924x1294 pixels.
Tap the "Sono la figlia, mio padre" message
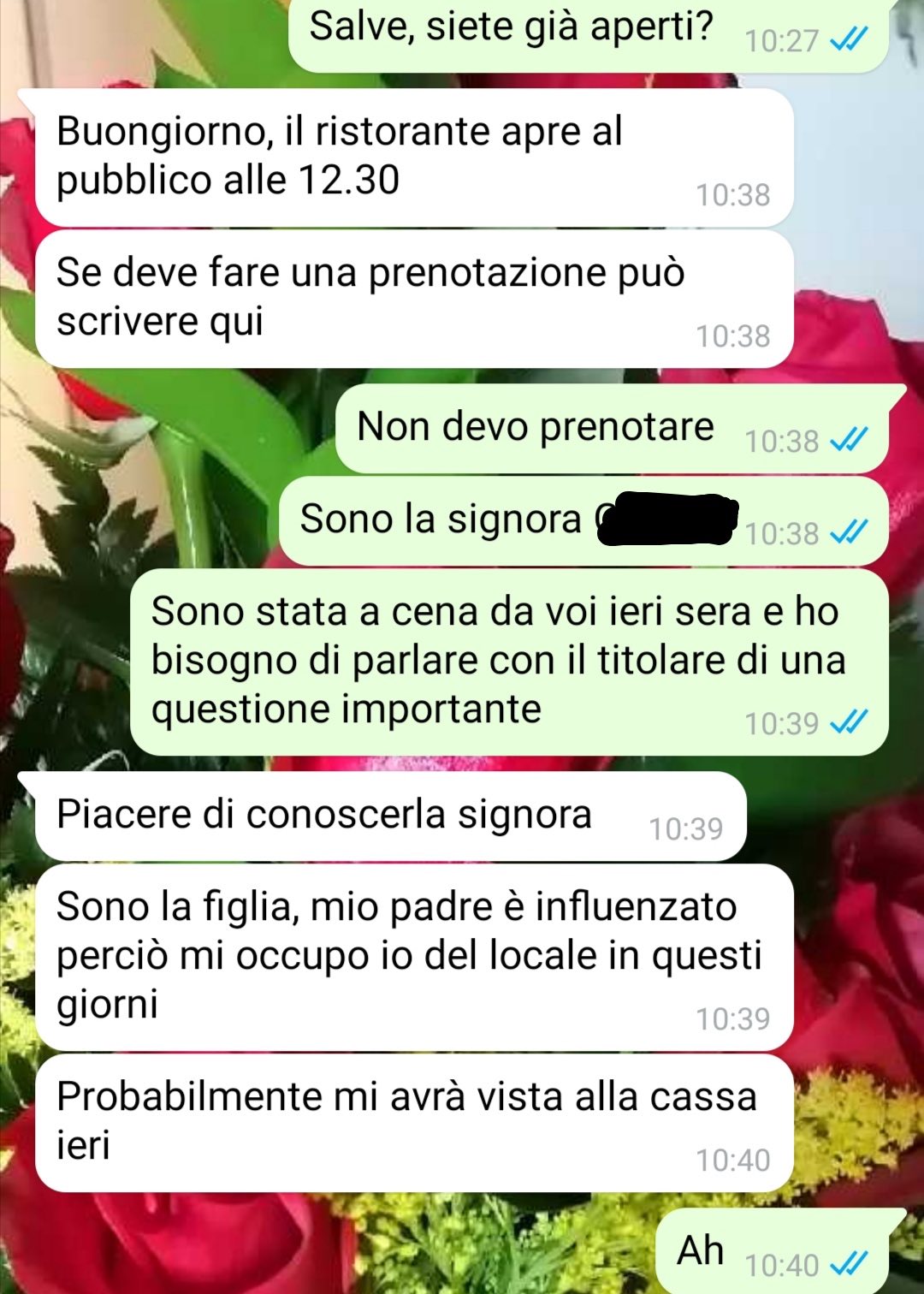(414, 957)
